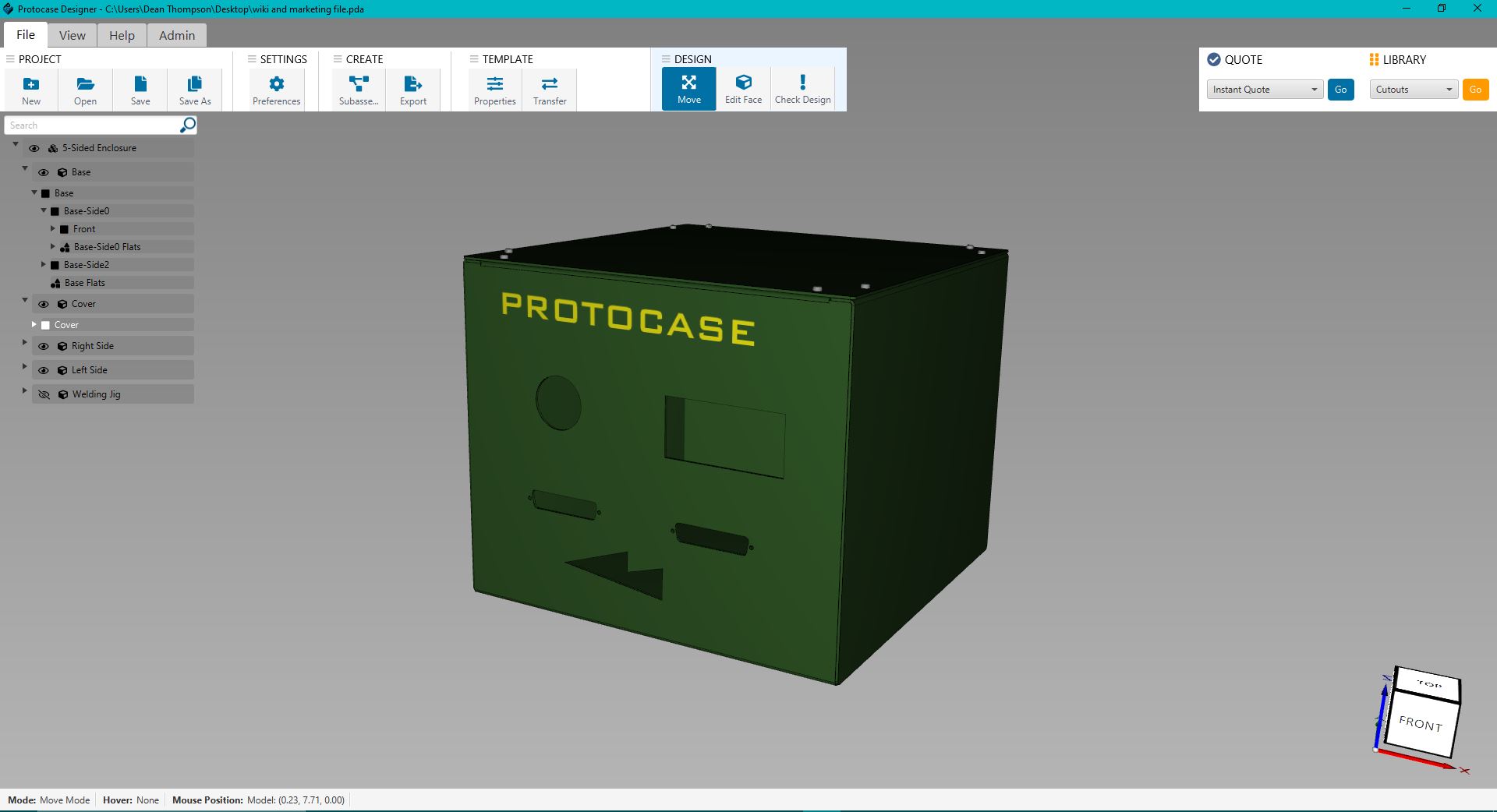The height and width of the screenshot is (812, 1497).
Task: Expand the Front node
Action: coord(53,228)
